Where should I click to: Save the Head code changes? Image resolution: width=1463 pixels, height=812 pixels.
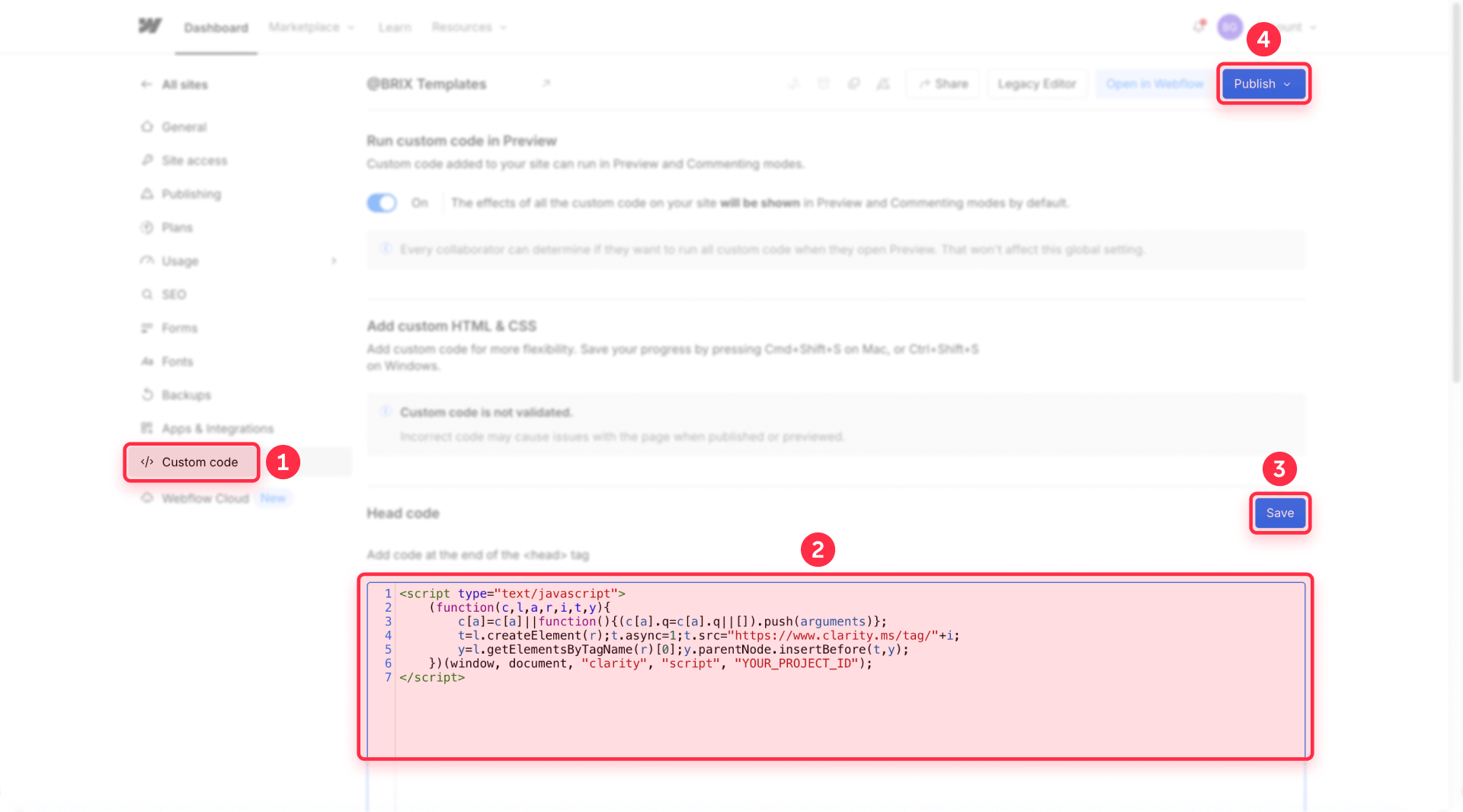coord(1279,513)
